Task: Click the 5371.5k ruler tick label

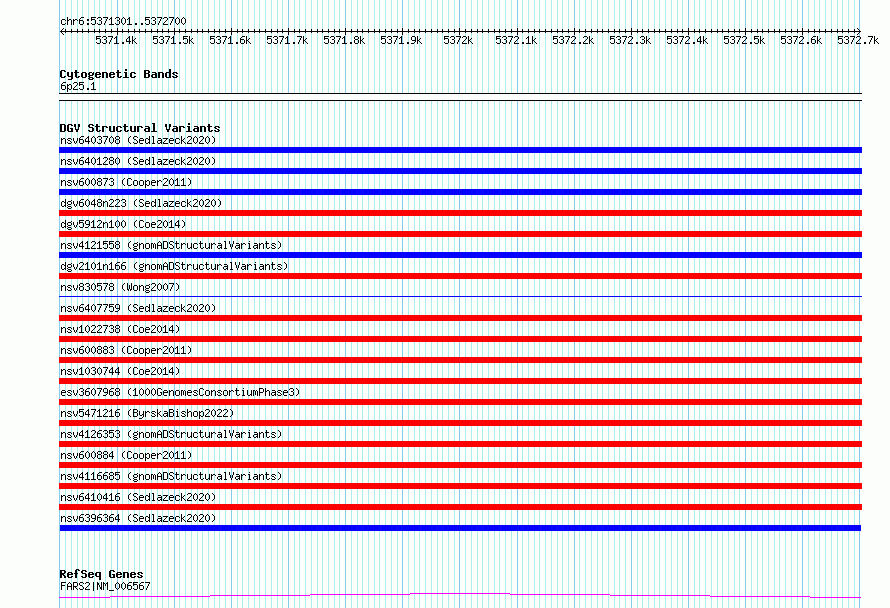Action: point(173,40)
